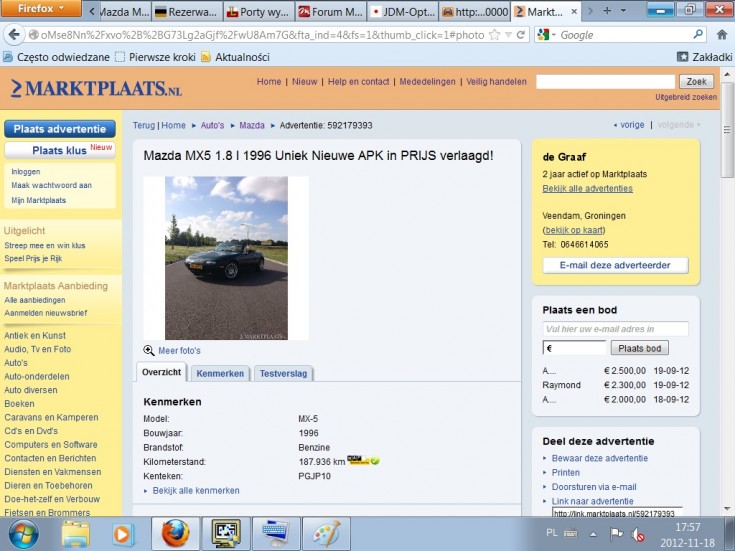Switch to the JDM-Opt... tab
The image size is (735, 551).
click(402, 12)
